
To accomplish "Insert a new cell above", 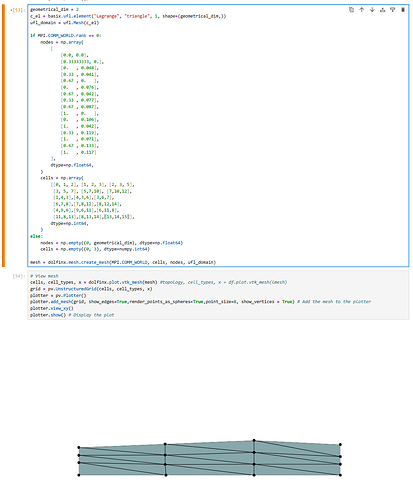I will (382, 10).
